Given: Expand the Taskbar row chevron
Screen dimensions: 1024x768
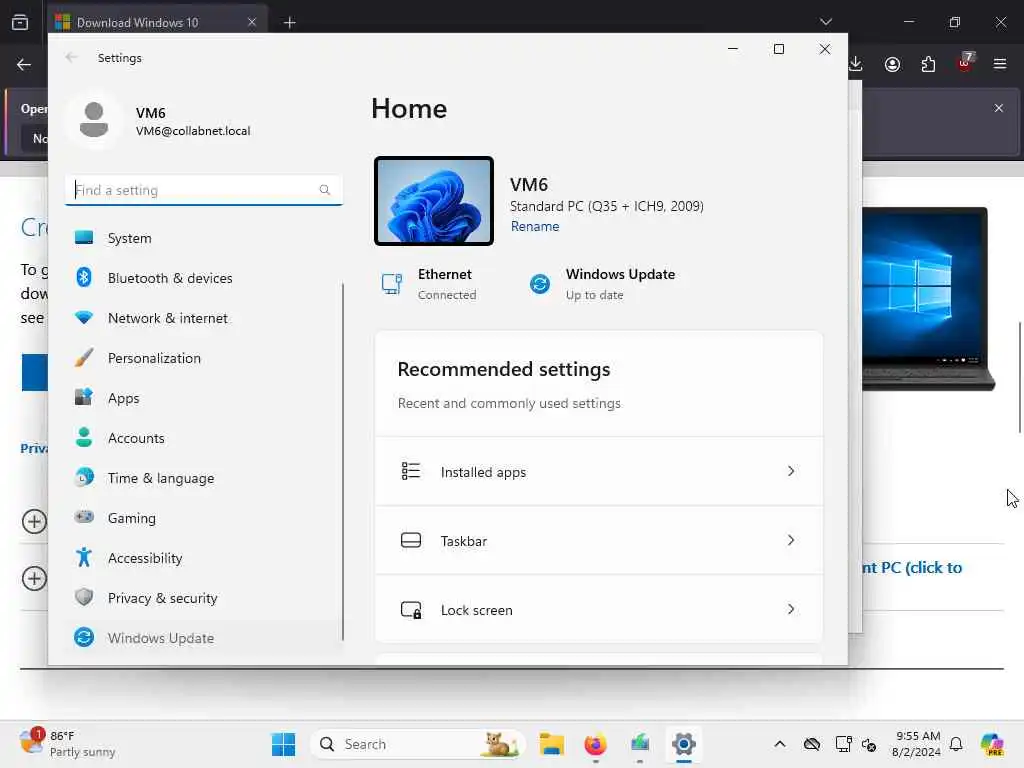Looking at the screenshot, I should (x=791, y=541).
